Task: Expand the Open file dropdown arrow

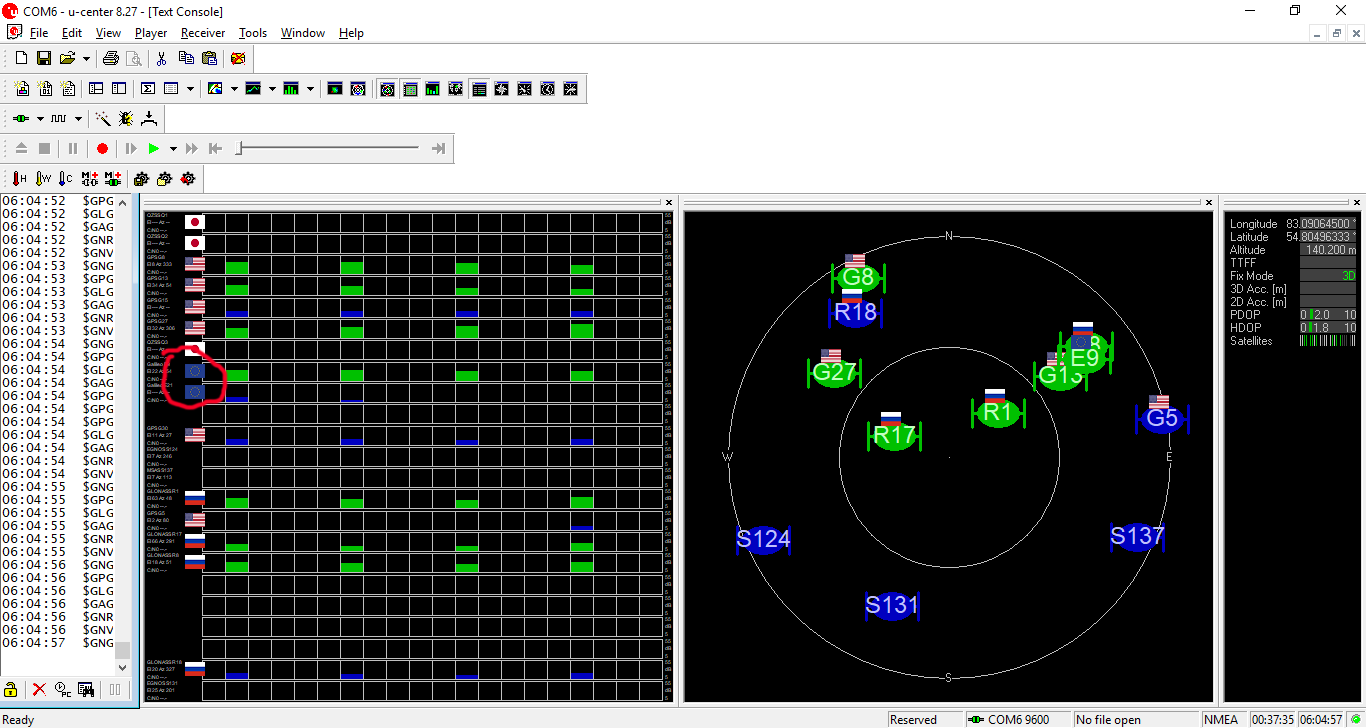Action: click(86, 59)
